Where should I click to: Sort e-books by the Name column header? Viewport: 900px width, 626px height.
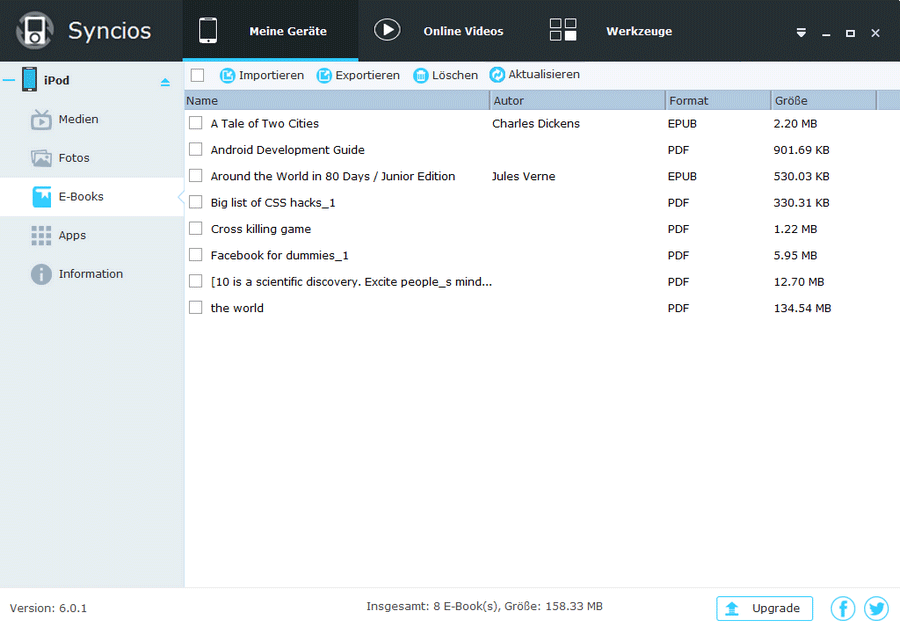[337, 100]
